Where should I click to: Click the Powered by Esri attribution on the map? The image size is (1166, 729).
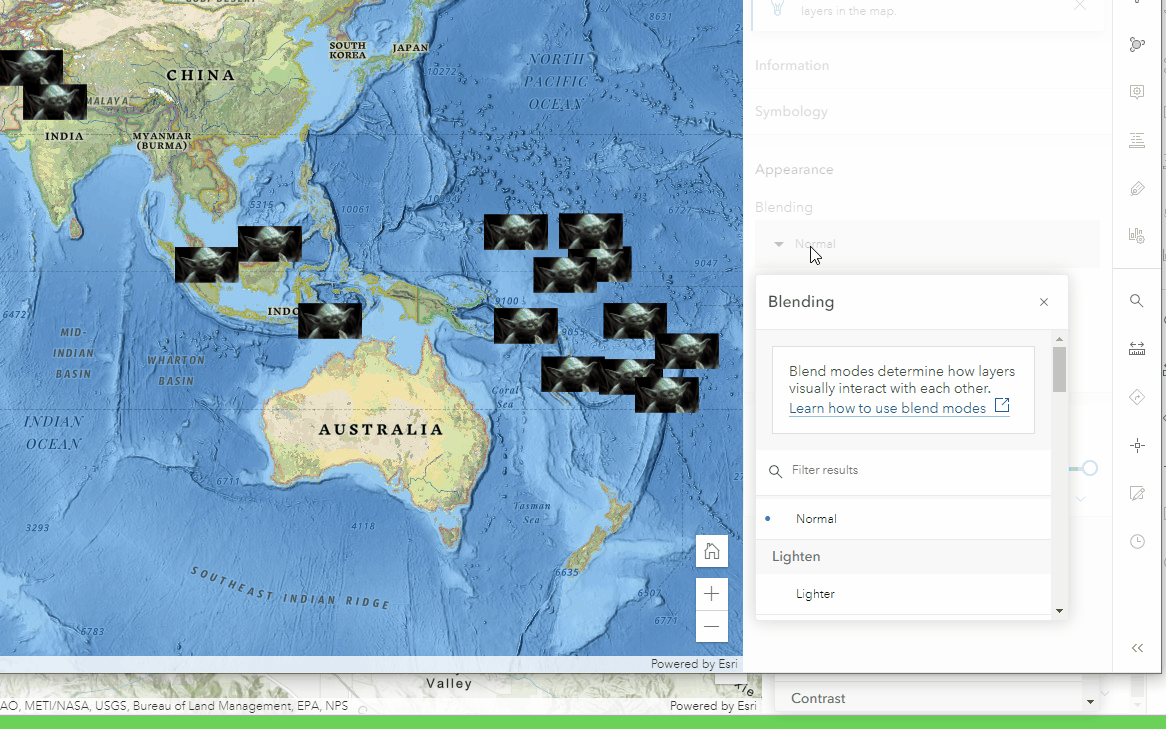click(694, 664)
